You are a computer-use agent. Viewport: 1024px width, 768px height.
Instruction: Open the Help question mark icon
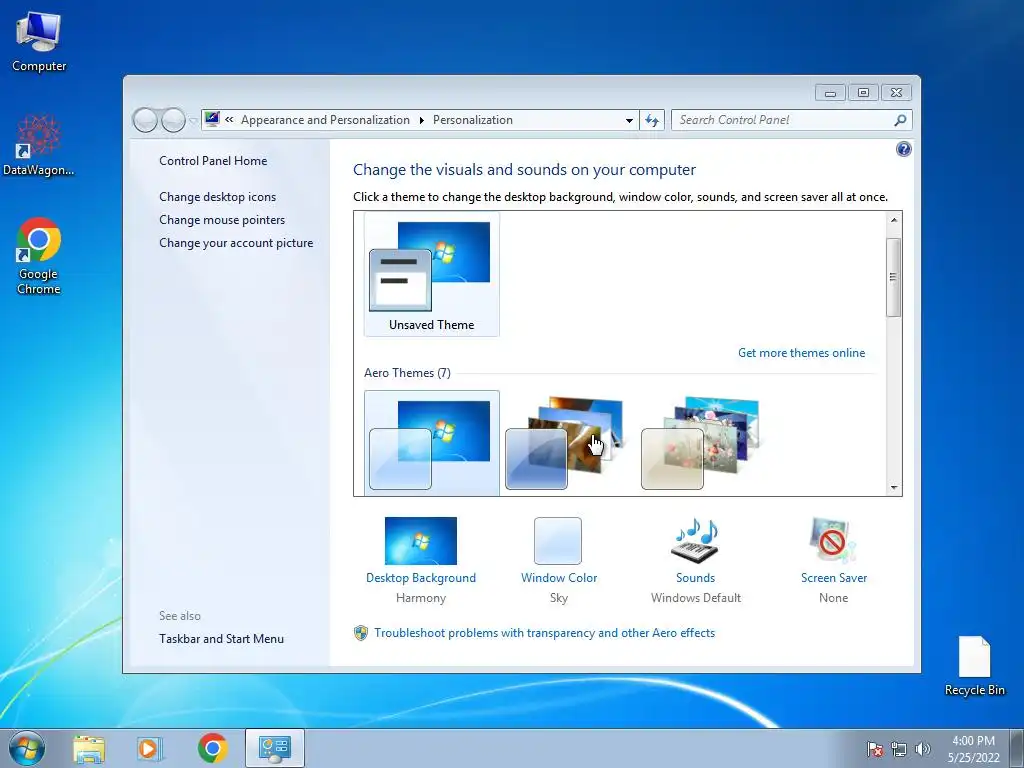pyautogui.click(x=903, y=150)
